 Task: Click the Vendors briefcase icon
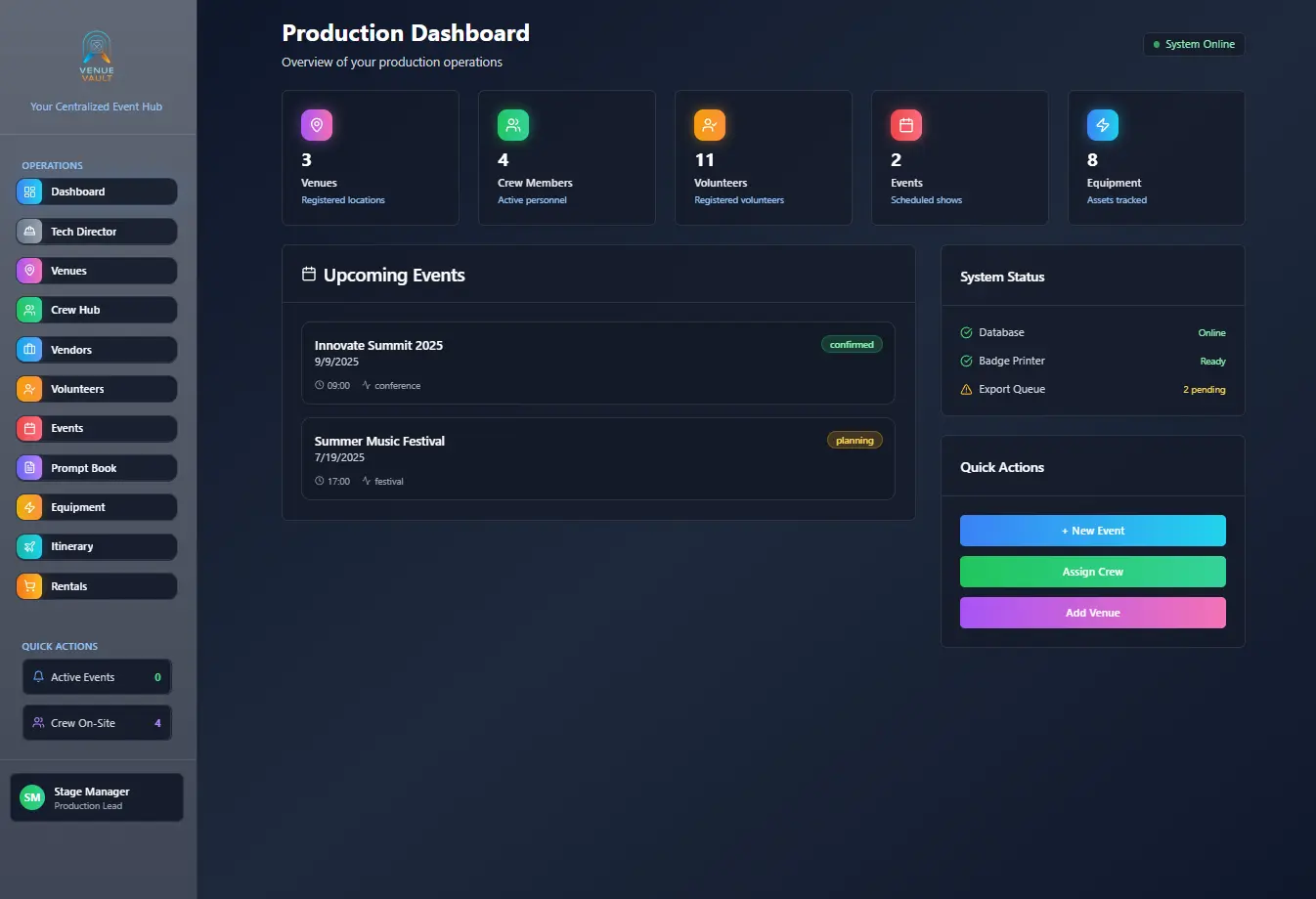[x=29, y=350]
